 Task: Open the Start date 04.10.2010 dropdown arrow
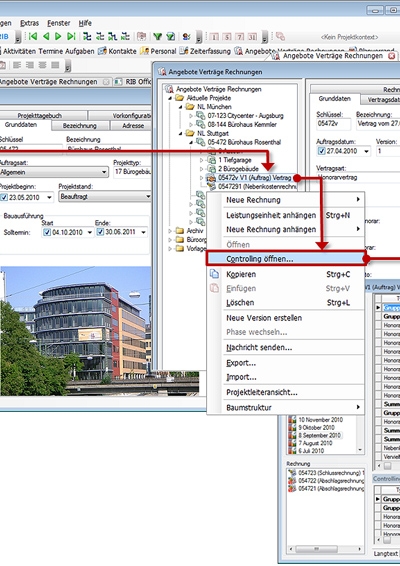(90, 232)
